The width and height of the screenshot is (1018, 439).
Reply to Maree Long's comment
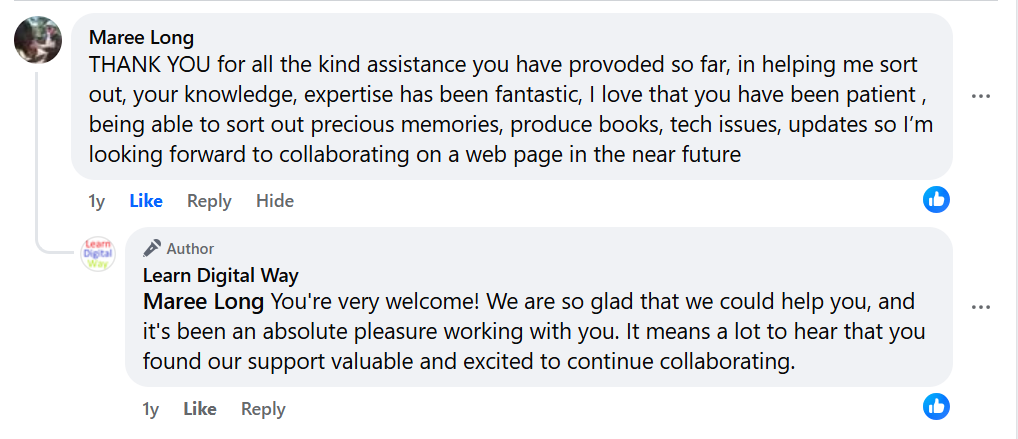pyautogui.click(x=209, y=201)
